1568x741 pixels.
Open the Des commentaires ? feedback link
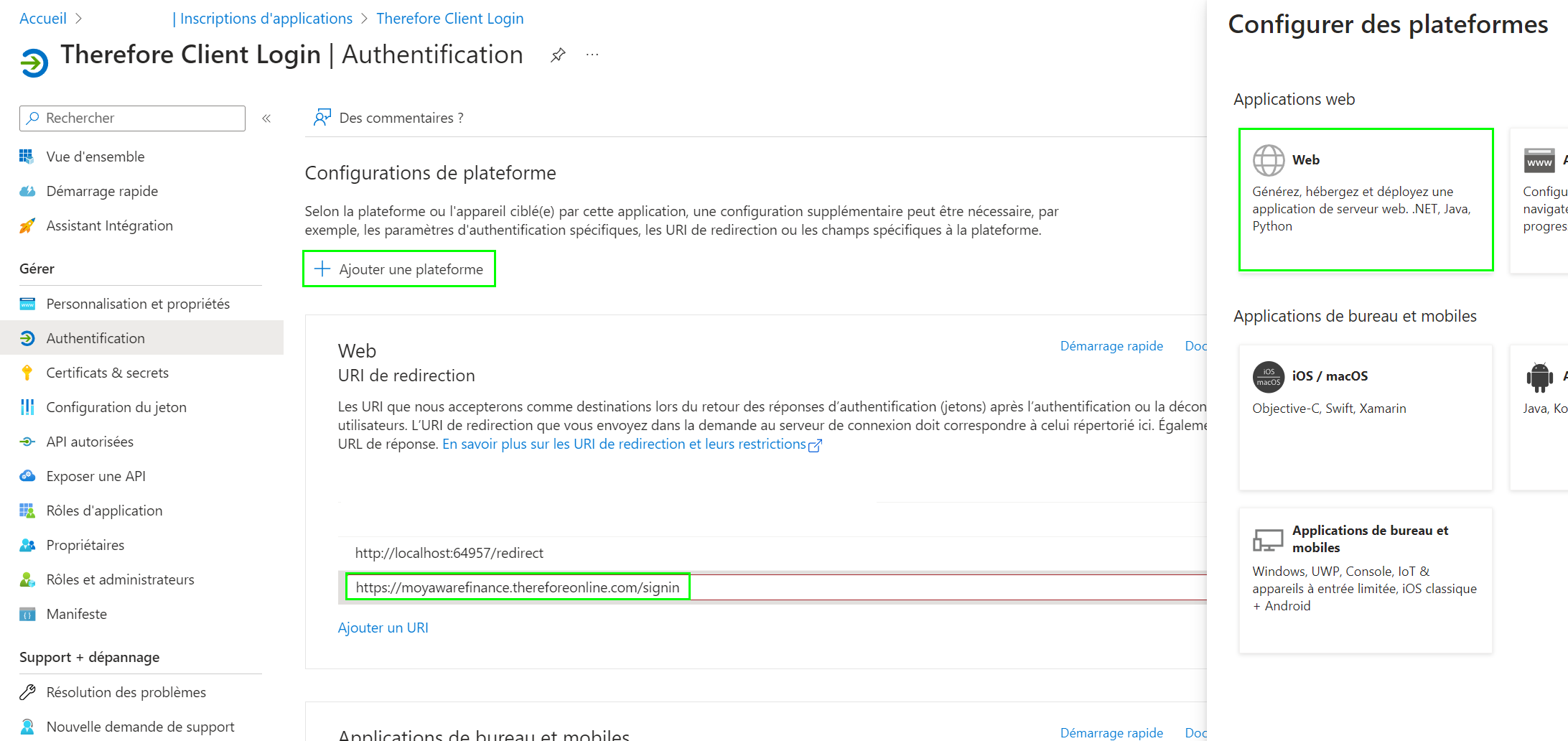tap(401, 118)
